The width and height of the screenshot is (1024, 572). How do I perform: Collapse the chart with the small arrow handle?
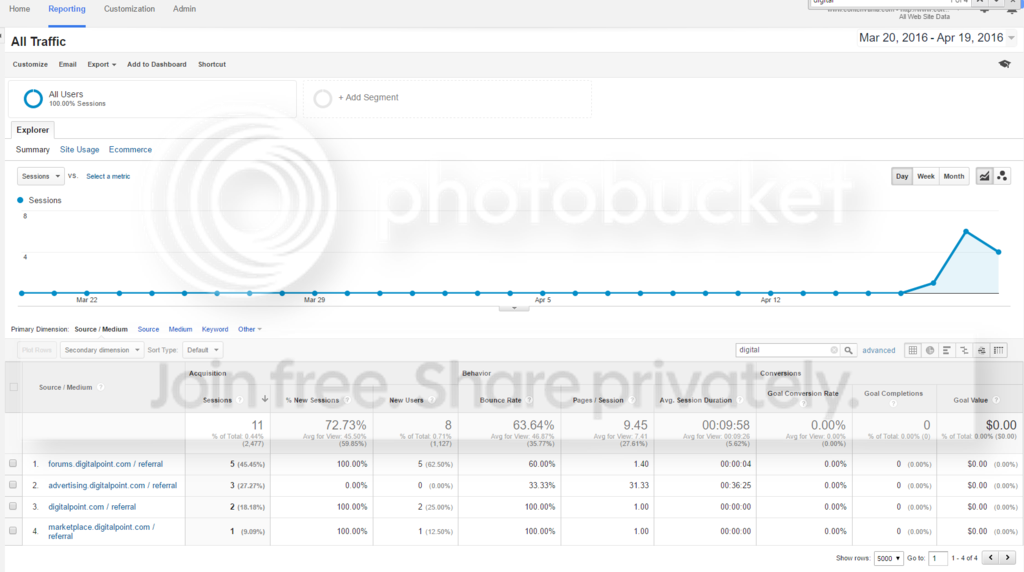(514, 308)
